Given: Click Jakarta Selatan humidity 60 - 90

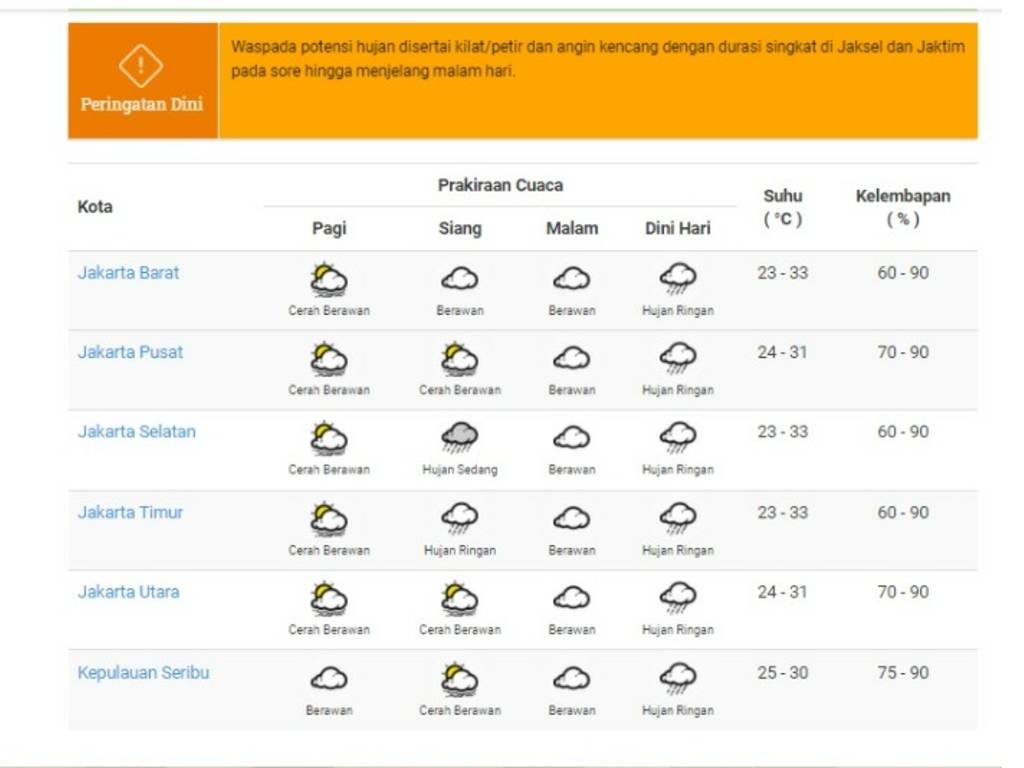Looking at the screenshot, I should (903, 432).
